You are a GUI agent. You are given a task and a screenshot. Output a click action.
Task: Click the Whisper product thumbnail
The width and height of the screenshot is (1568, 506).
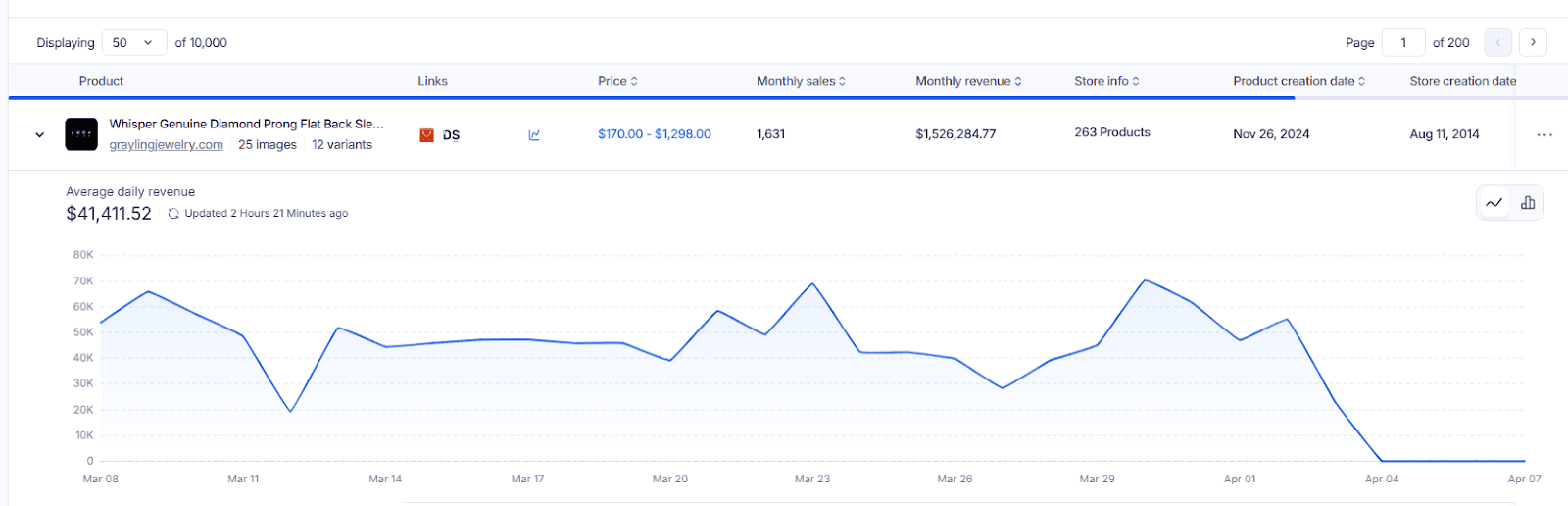81,134
